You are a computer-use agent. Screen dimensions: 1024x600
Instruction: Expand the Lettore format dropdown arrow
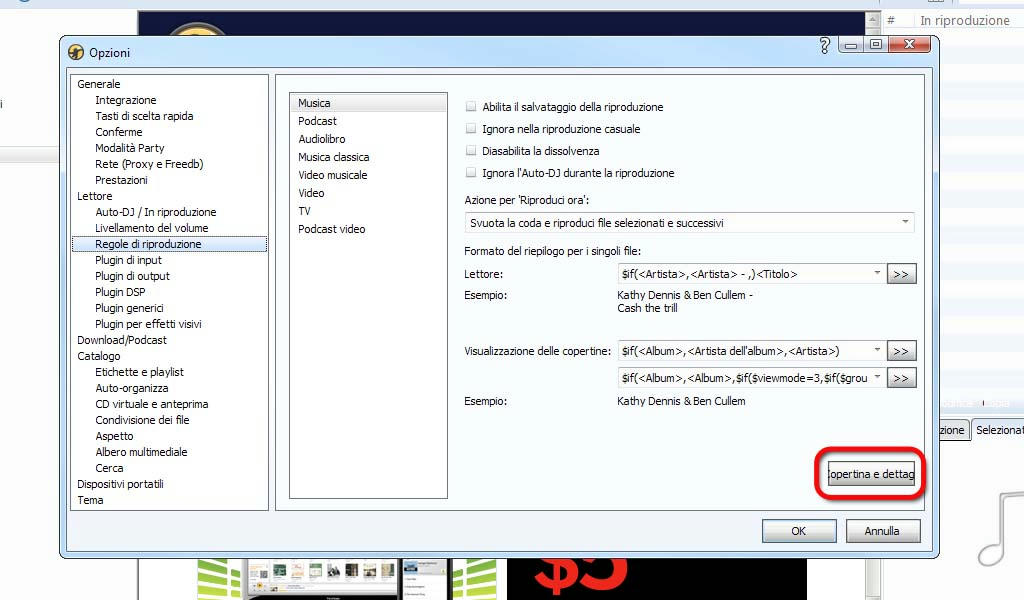coord(877,273)
